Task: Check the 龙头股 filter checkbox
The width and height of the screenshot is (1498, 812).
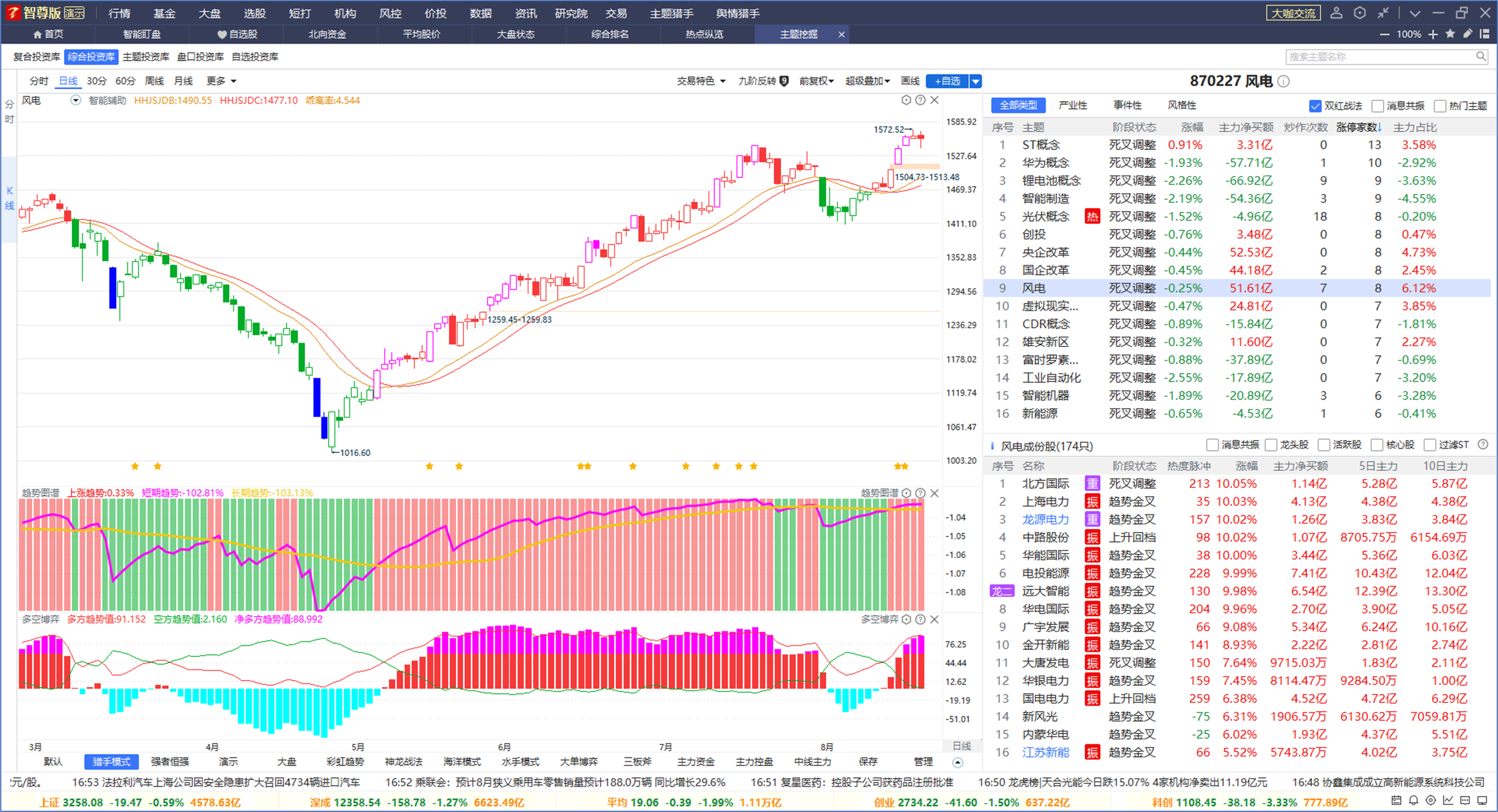Action: [1271, 445]
